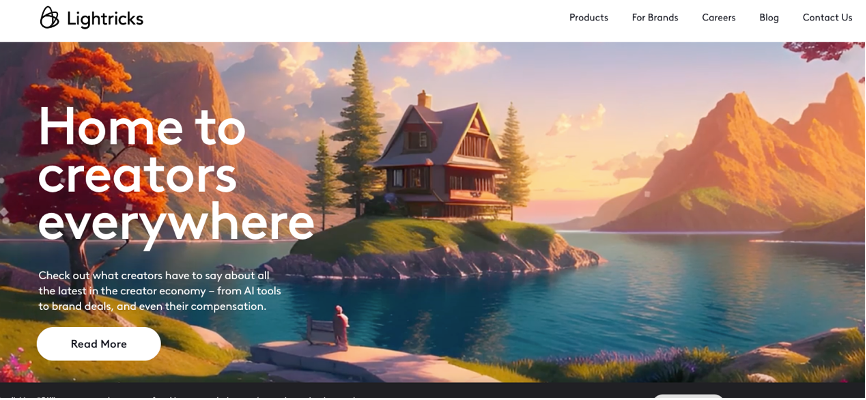Open the Products menu
Screen dimensions: 866x400
[589, 18]
